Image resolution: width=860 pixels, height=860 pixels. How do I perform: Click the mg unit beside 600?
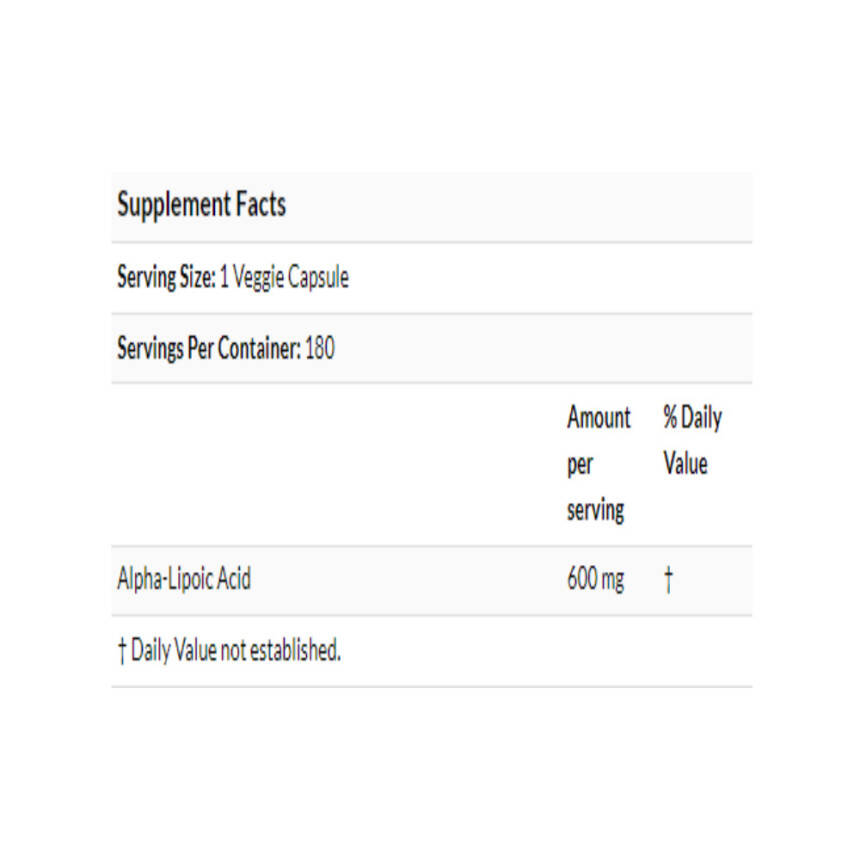point(613,580)
